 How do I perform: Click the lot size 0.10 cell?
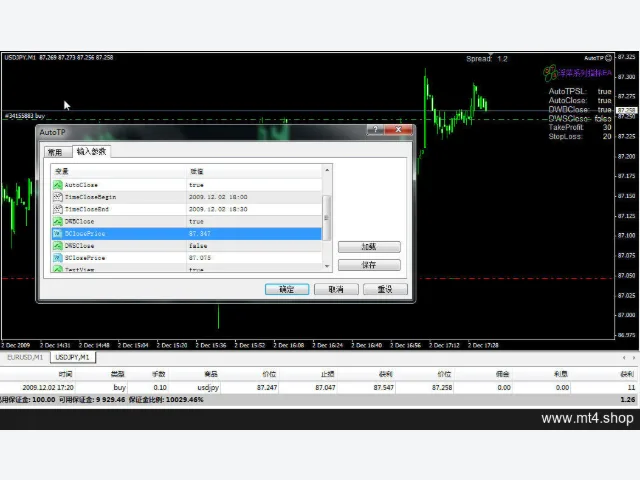click(x=160, y=387)
